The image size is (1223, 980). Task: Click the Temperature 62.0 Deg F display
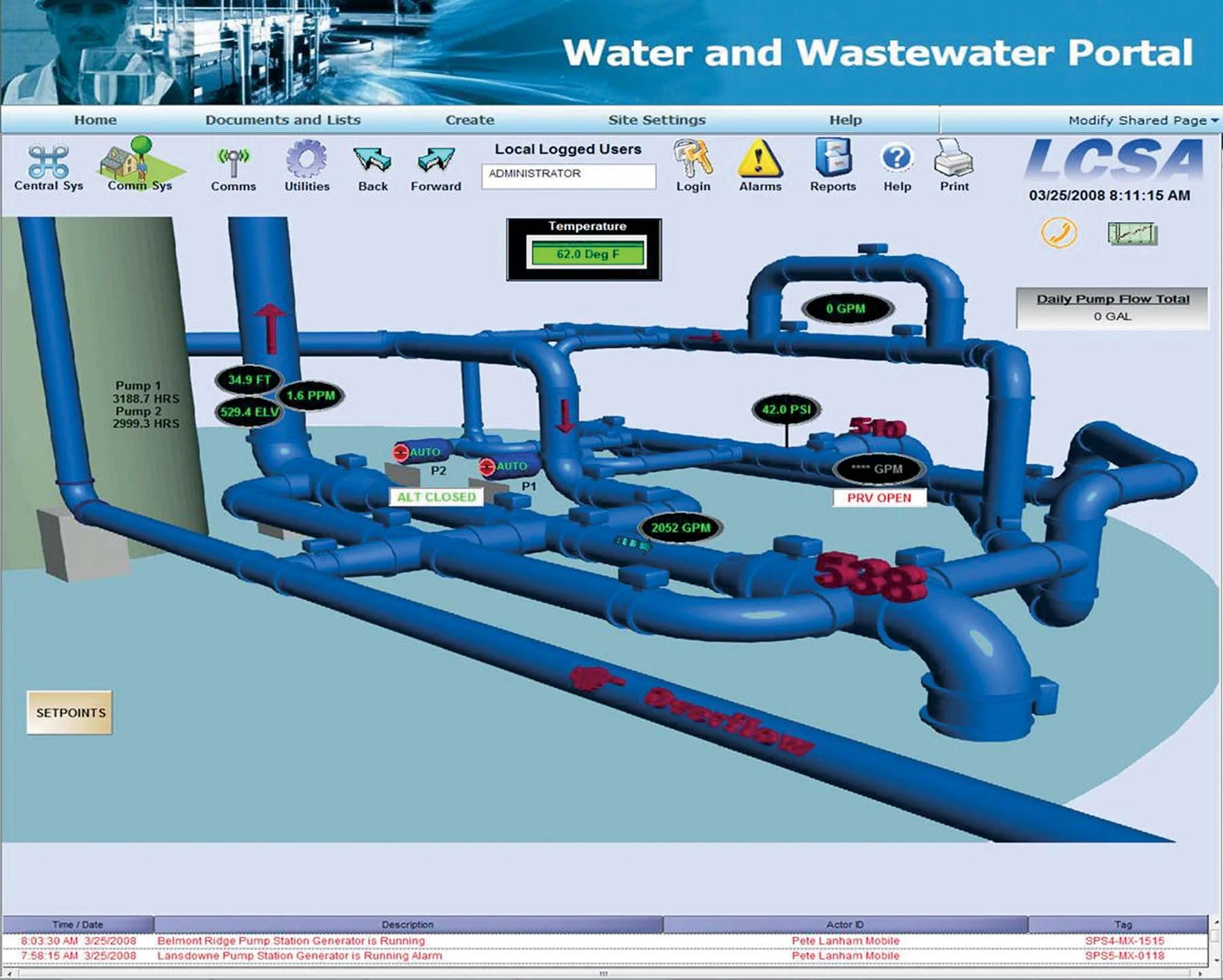tap(587, 254)
